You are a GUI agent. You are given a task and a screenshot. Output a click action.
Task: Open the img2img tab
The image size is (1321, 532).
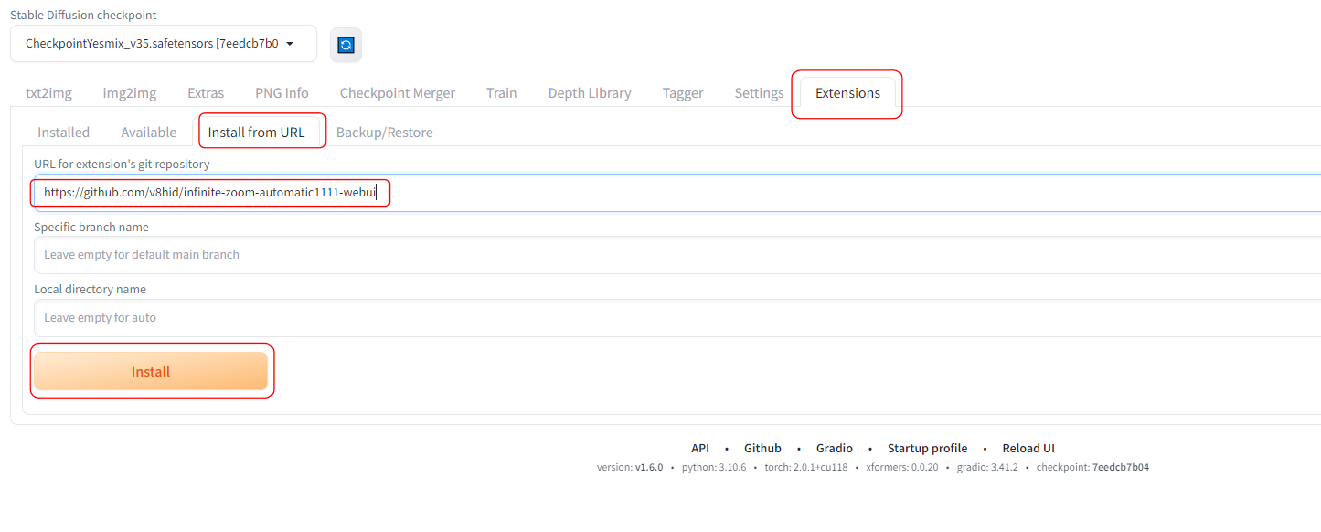pos(129,93)
